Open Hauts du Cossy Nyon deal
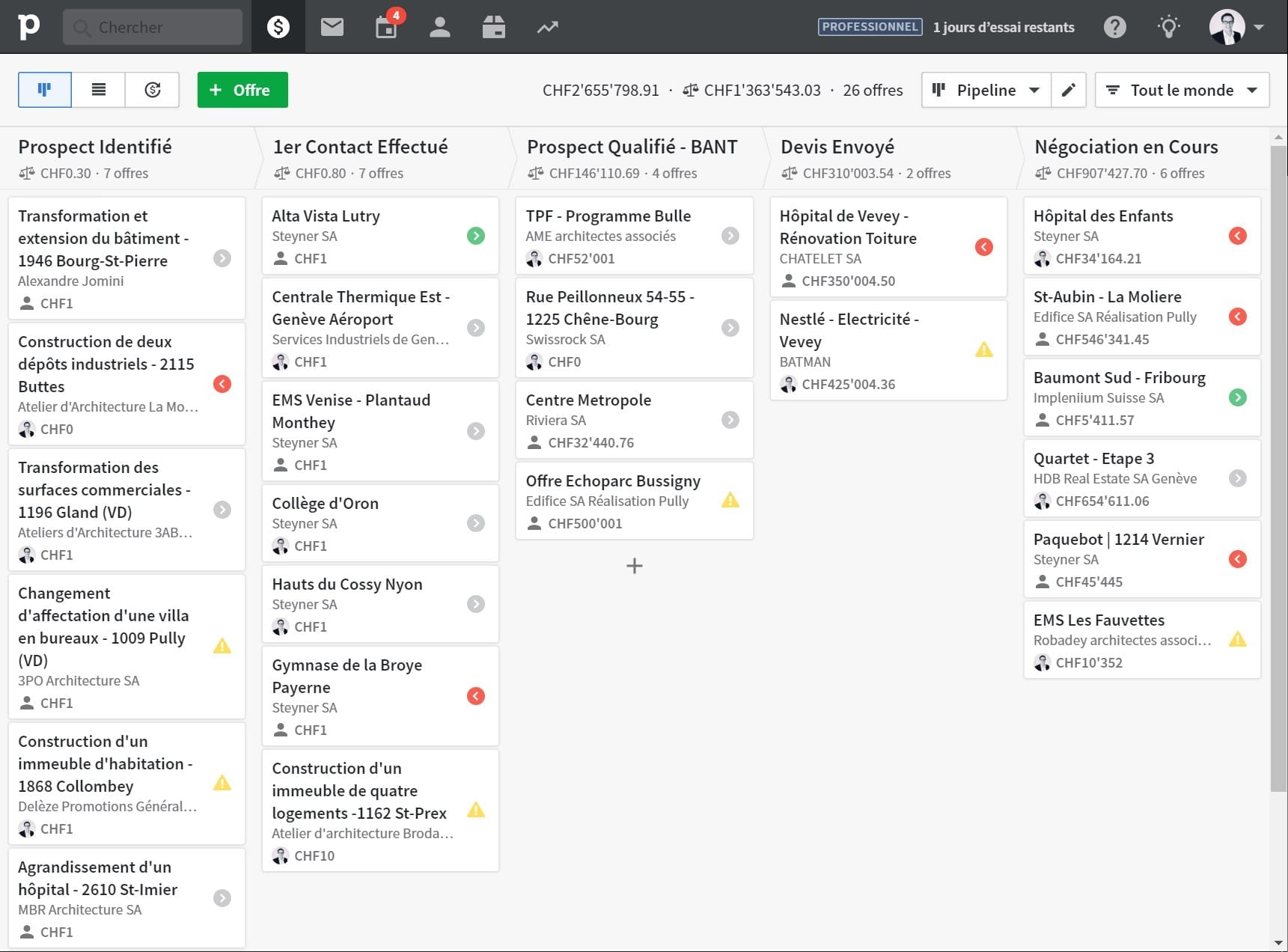1288x952 pixels. [x=380, y=604]
